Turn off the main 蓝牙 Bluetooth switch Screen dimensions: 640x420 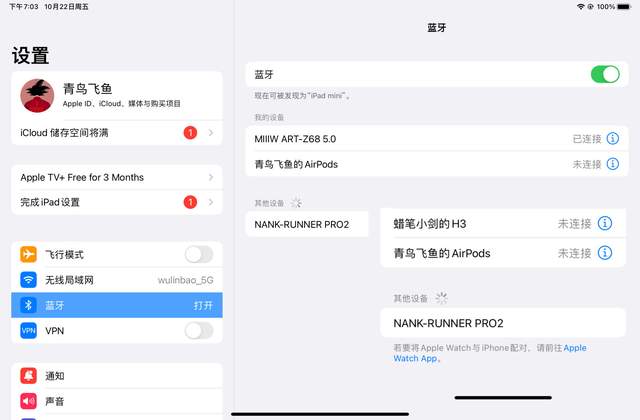coord(605,74)
